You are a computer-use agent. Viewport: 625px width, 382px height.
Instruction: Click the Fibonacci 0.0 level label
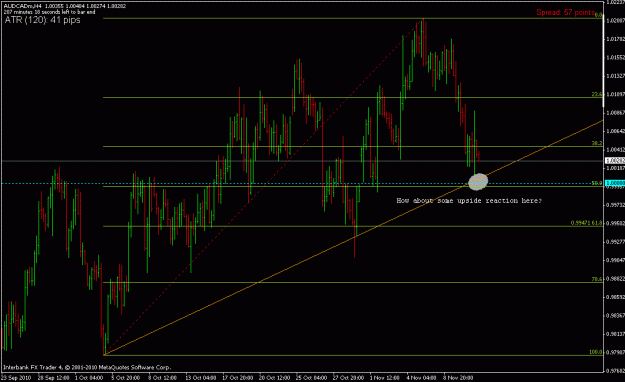[x=598, y=15]
